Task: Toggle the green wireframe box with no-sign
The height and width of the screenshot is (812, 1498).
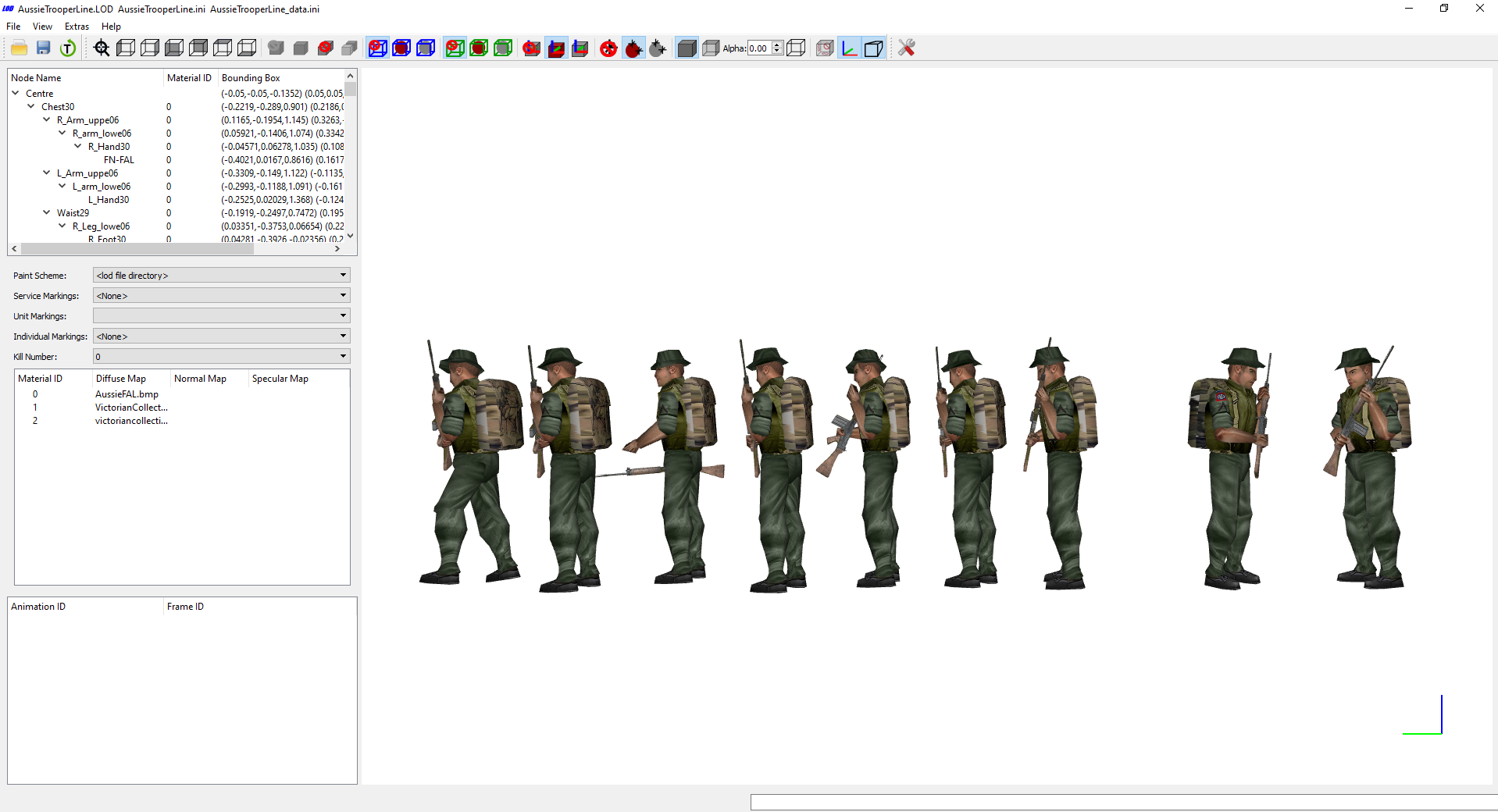Action: (x=455, y=48)
